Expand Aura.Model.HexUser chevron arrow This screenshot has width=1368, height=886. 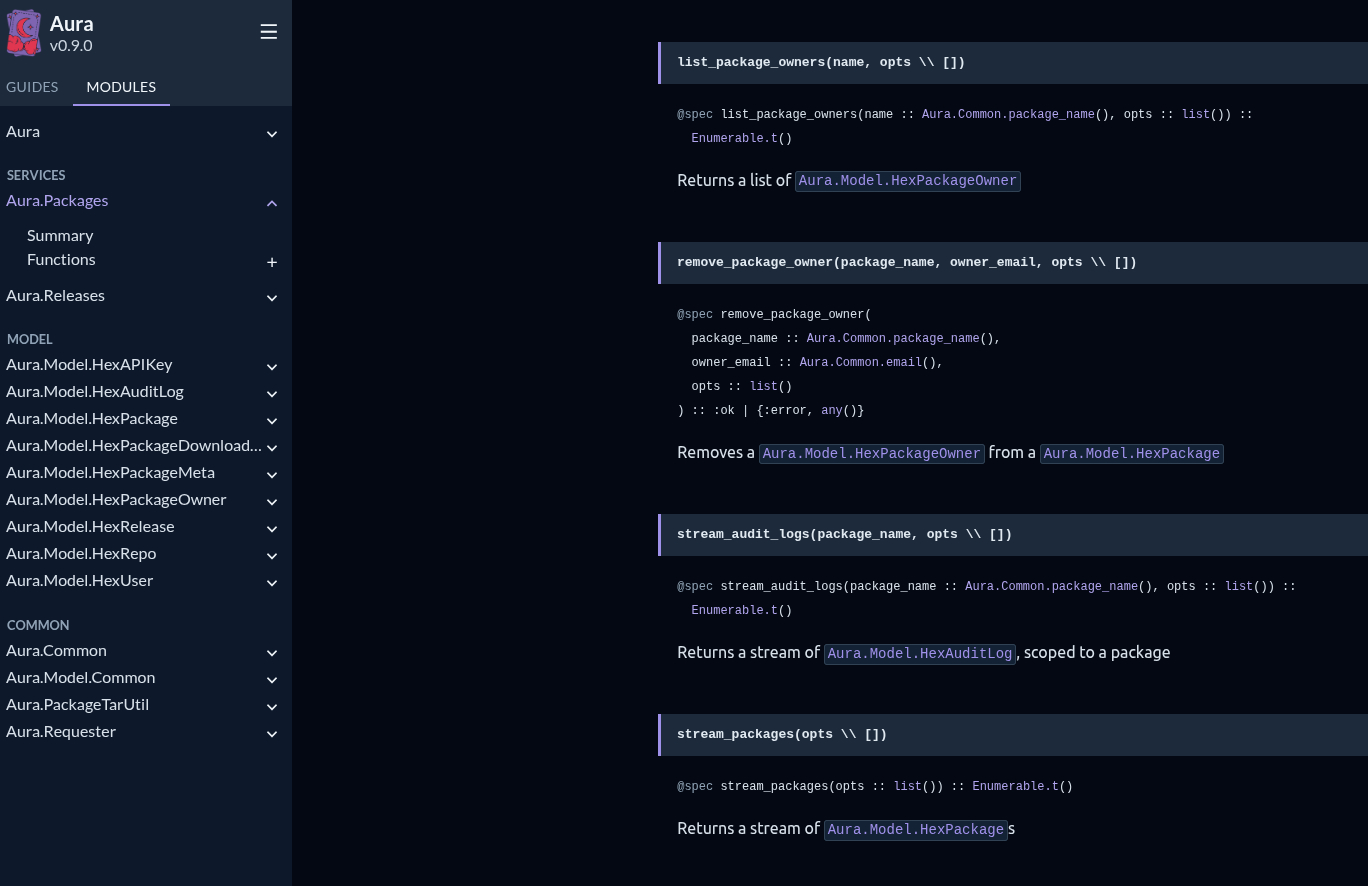(x=271, y=583)
